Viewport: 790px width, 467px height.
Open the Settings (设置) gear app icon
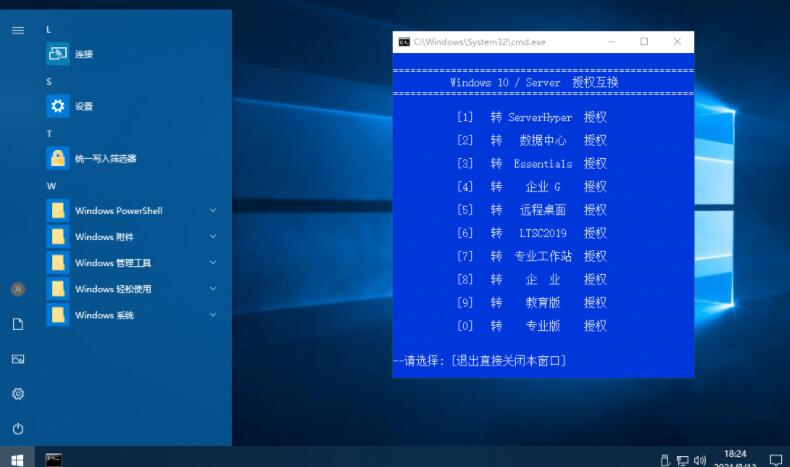point(58,106)
